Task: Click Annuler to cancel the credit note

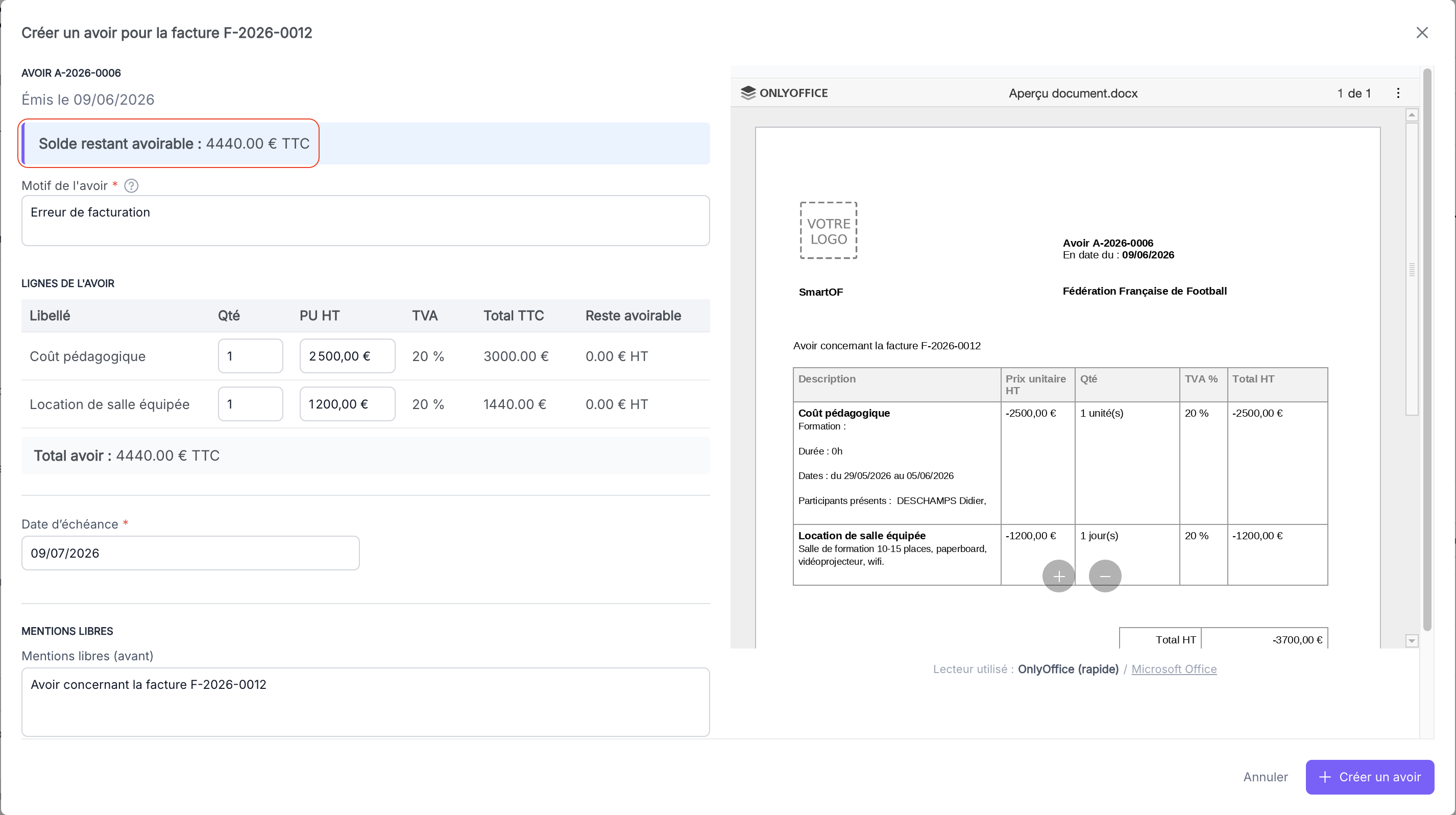Action: pyautogui.click(x=1266, y=777)
